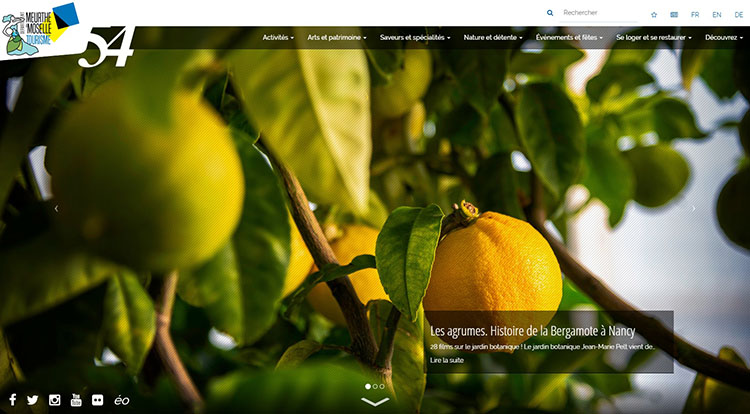Click the star favorites icon
The width and height of the screenshot is (750, 414).
[x=654, y=15]
